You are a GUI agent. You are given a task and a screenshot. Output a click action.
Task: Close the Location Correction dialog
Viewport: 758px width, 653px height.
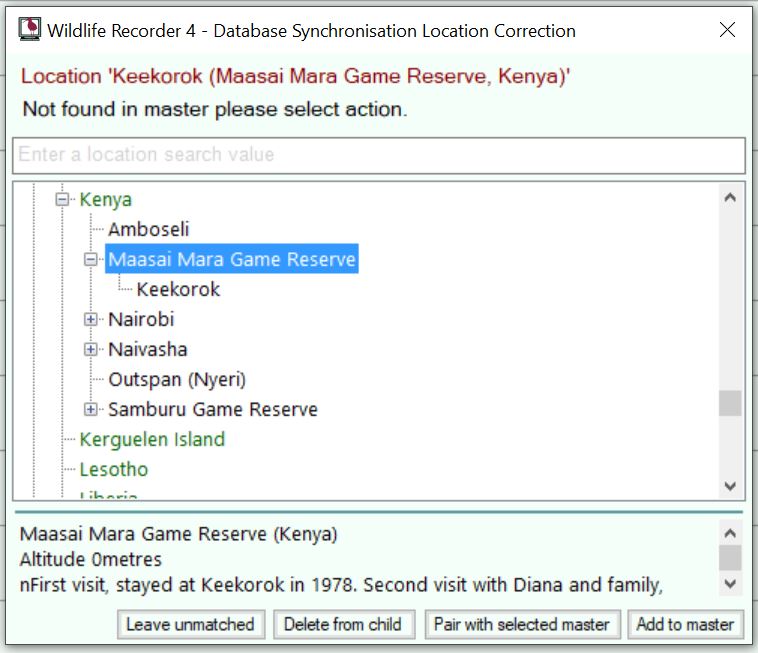(x=727, y=30)
